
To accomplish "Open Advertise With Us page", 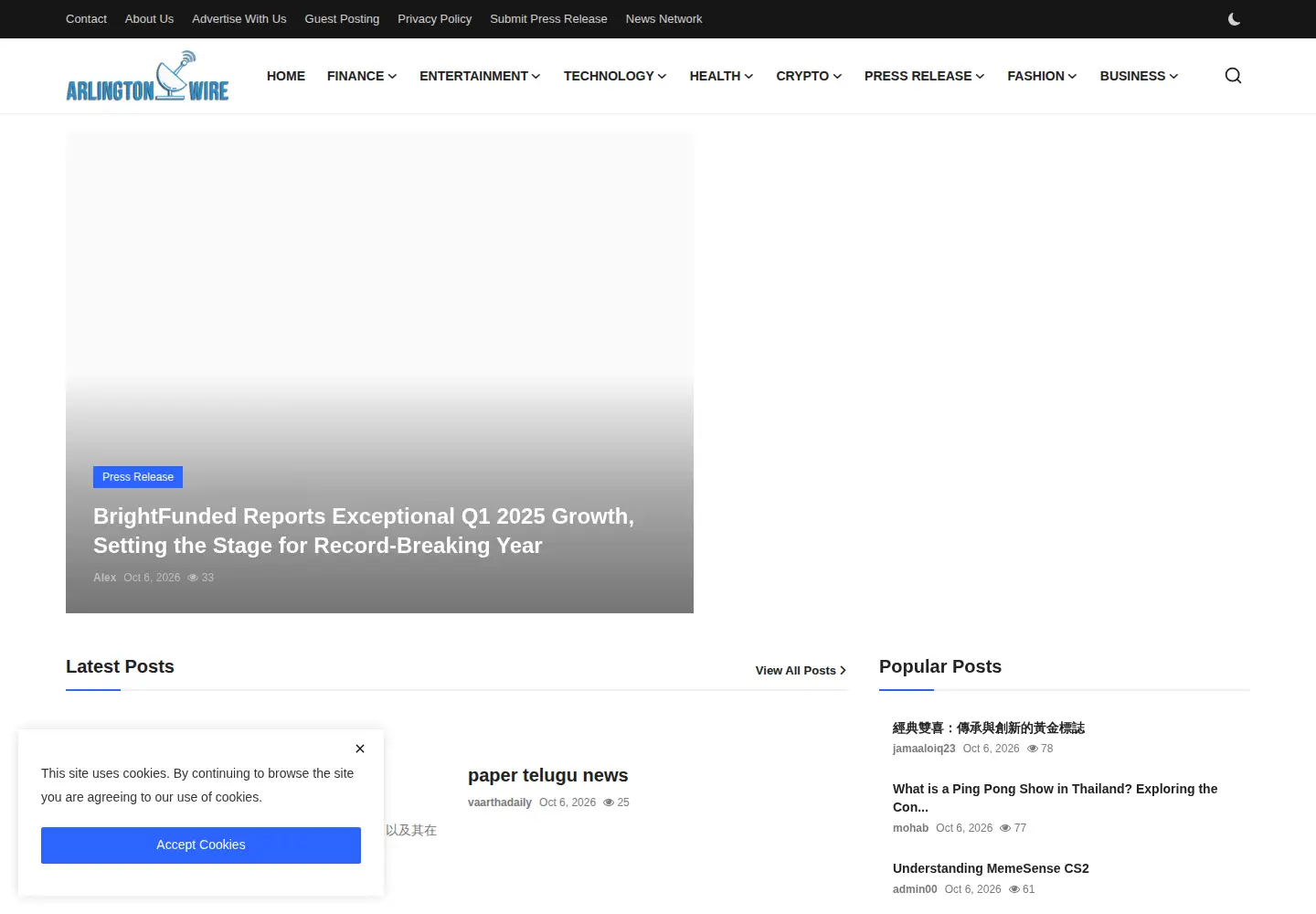I will [x=239, y=19].
